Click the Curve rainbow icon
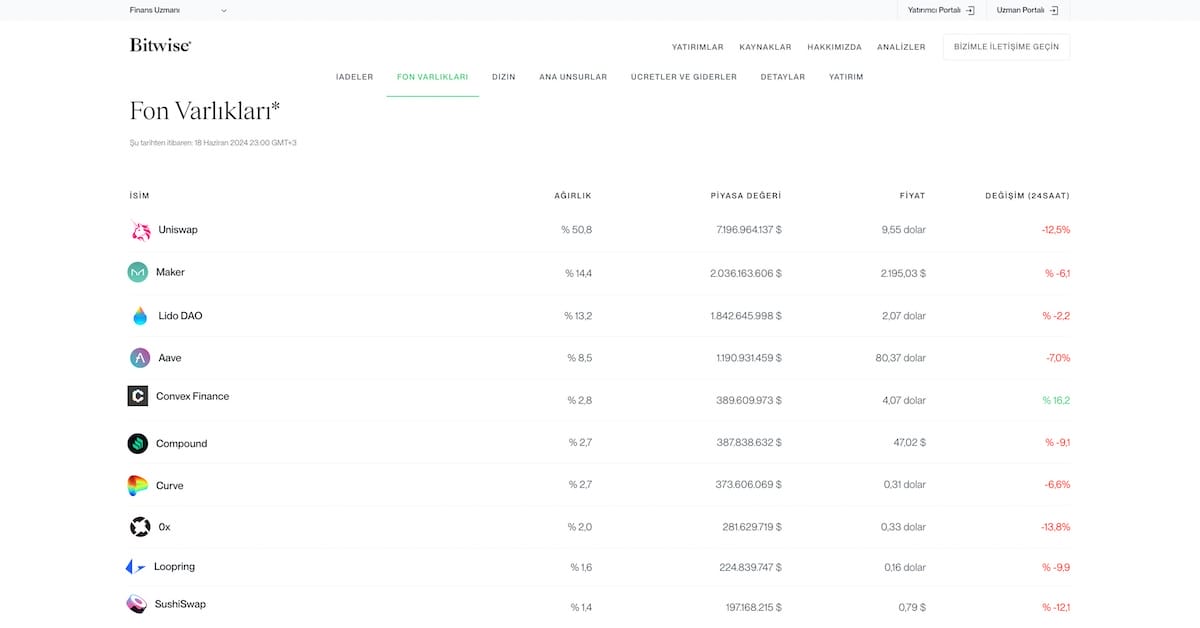The height and width of the screenshot is (628, 1200). coord(137,485)
